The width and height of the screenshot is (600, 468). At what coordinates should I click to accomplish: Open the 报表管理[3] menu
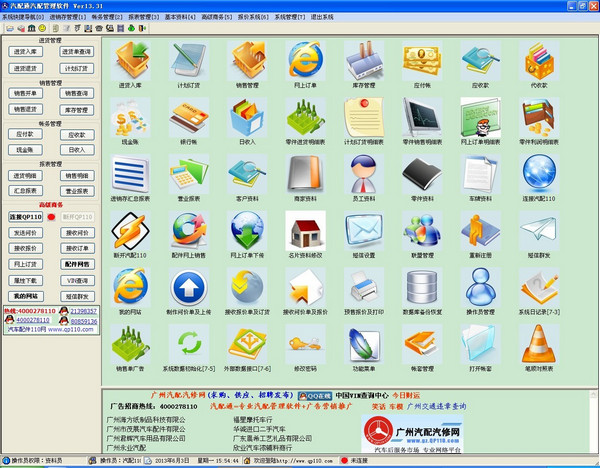(143, 17)
